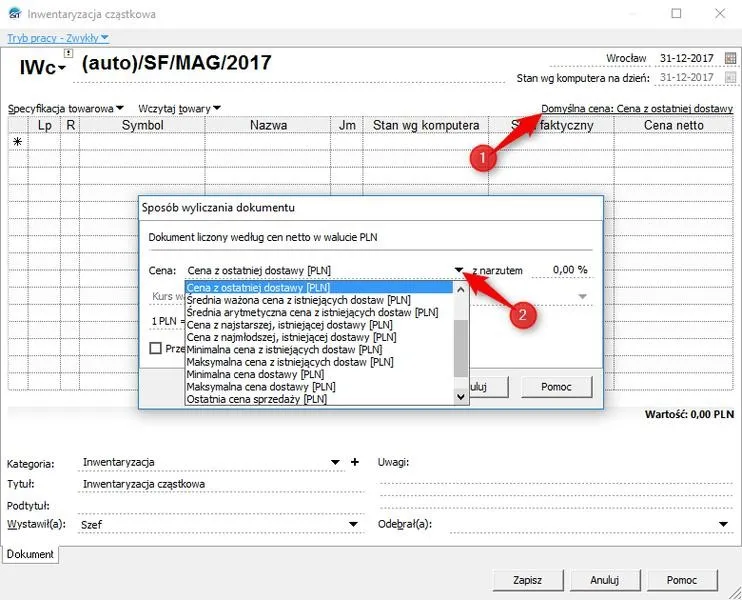Open the calendar icon beside Wrocław date

(x=730, y=58)
